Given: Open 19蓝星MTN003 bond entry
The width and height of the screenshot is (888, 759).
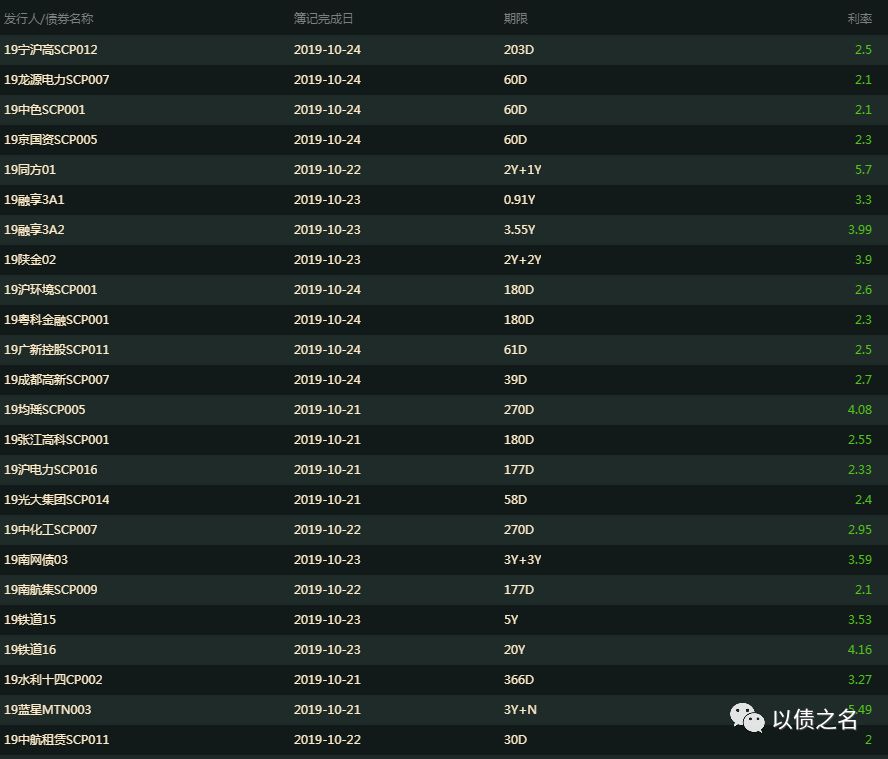Looking at the screenshot, I should (48, 710).
